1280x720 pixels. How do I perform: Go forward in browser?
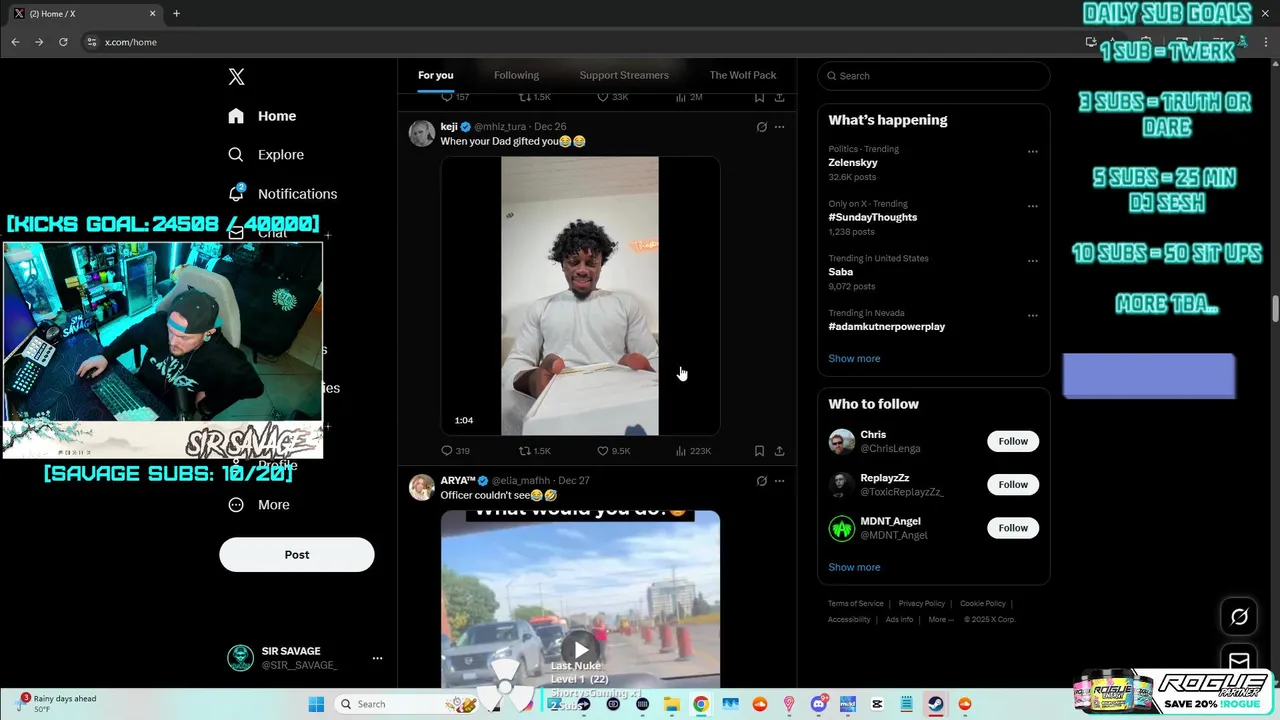(x=39, y=42)
